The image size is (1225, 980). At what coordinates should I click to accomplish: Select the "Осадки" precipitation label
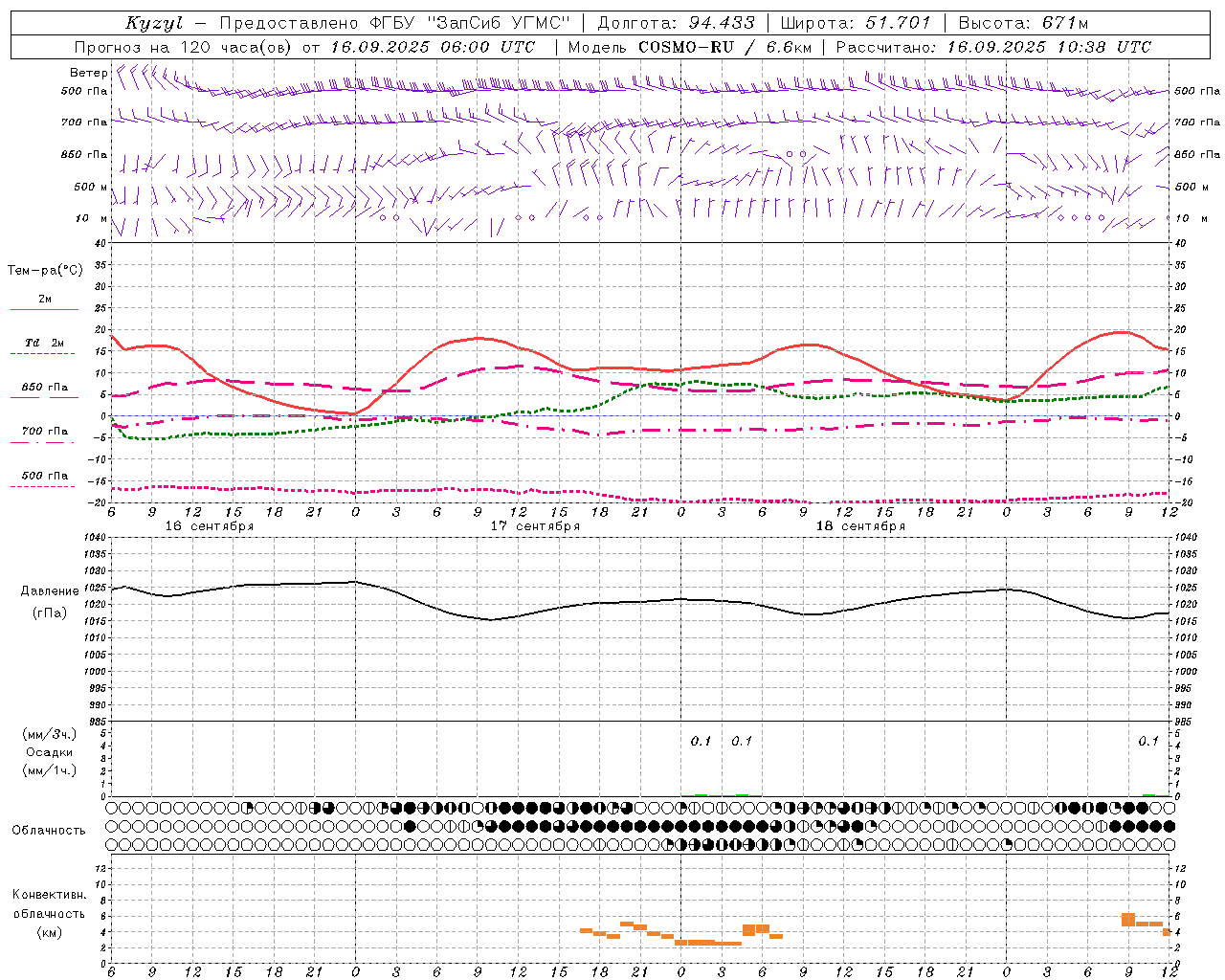tap(50, 752)
